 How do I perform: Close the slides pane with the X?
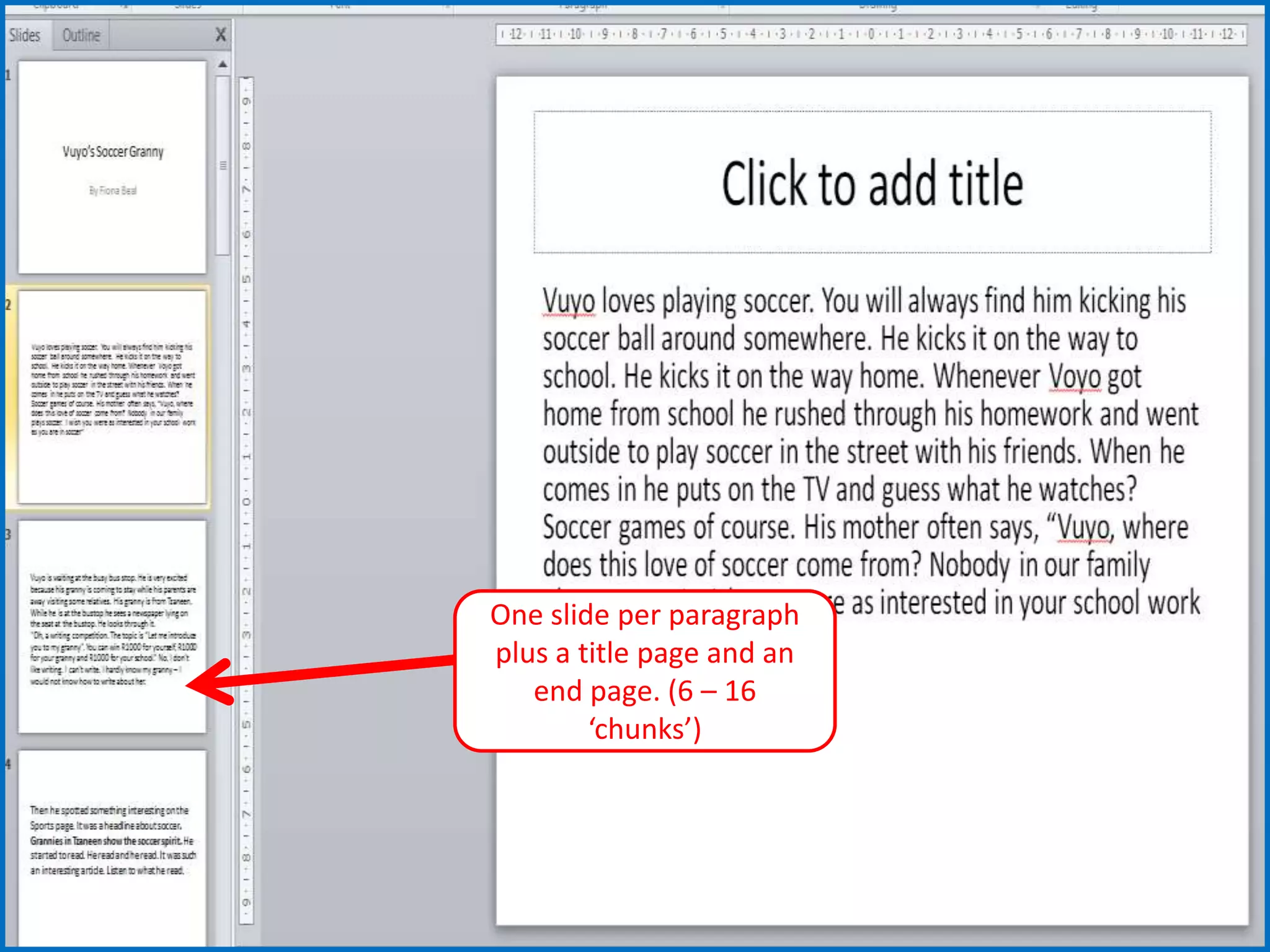(x=221, y=35)
